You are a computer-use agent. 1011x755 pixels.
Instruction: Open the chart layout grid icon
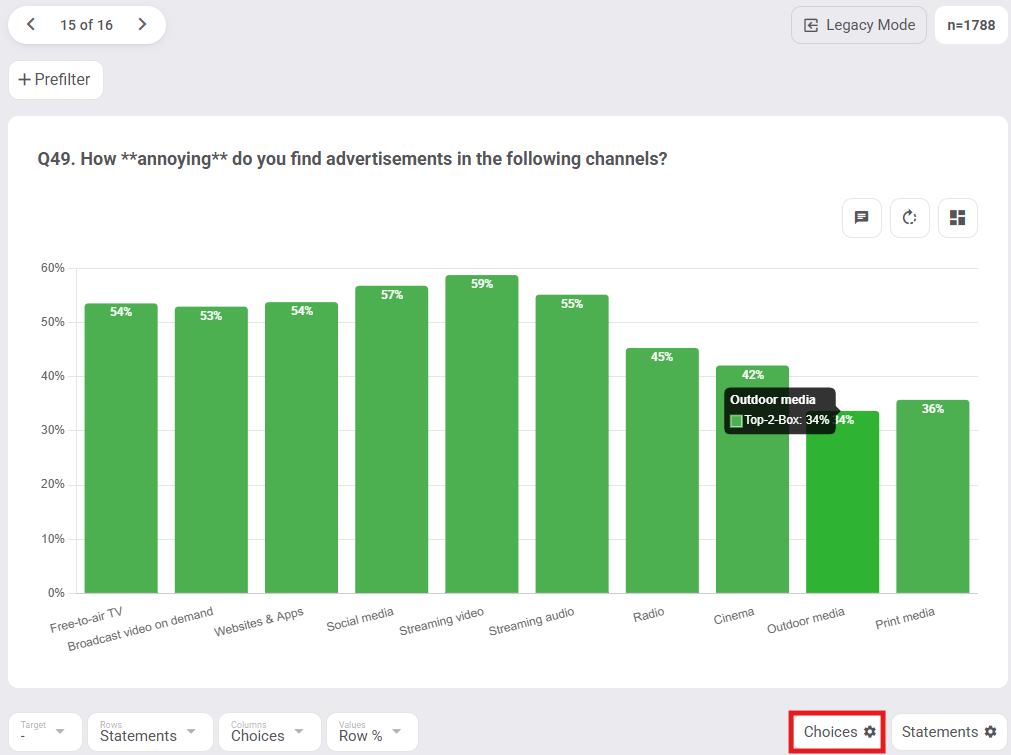click(x=957, y=218)
